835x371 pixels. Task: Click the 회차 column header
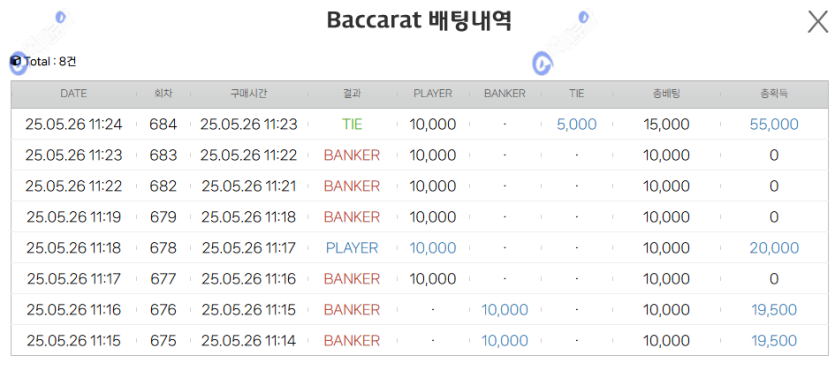click(x=163, y=94)
